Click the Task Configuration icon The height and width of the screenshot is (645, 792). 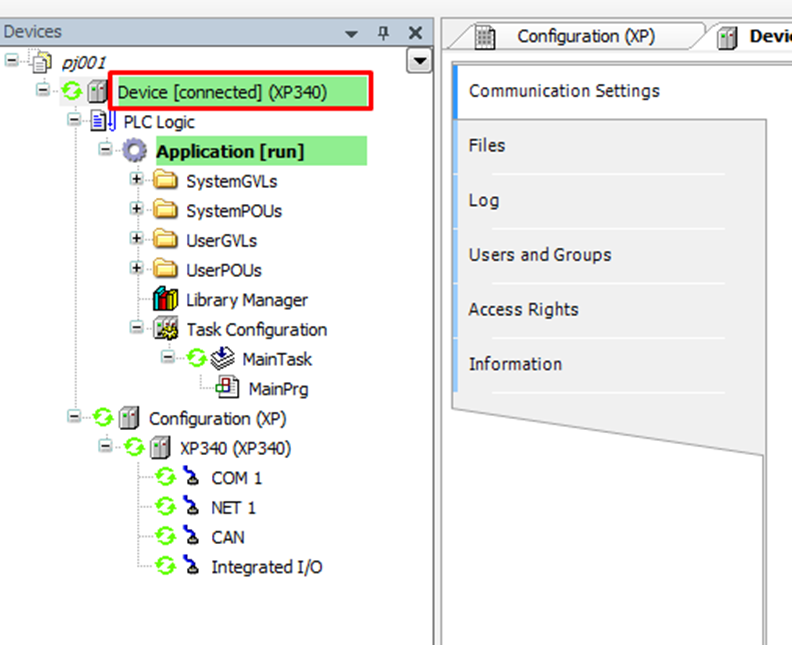click(165, 330)
